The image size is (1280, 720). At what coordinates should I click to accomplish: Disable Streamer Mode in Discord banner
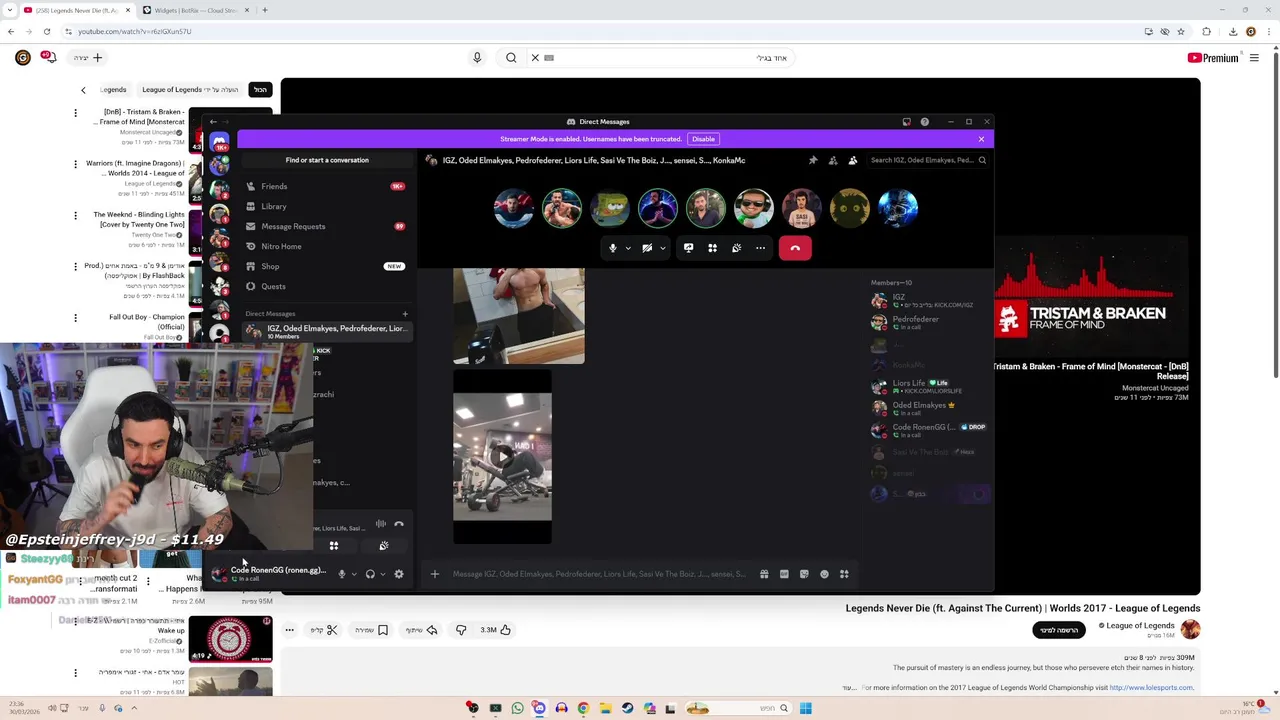703,139
